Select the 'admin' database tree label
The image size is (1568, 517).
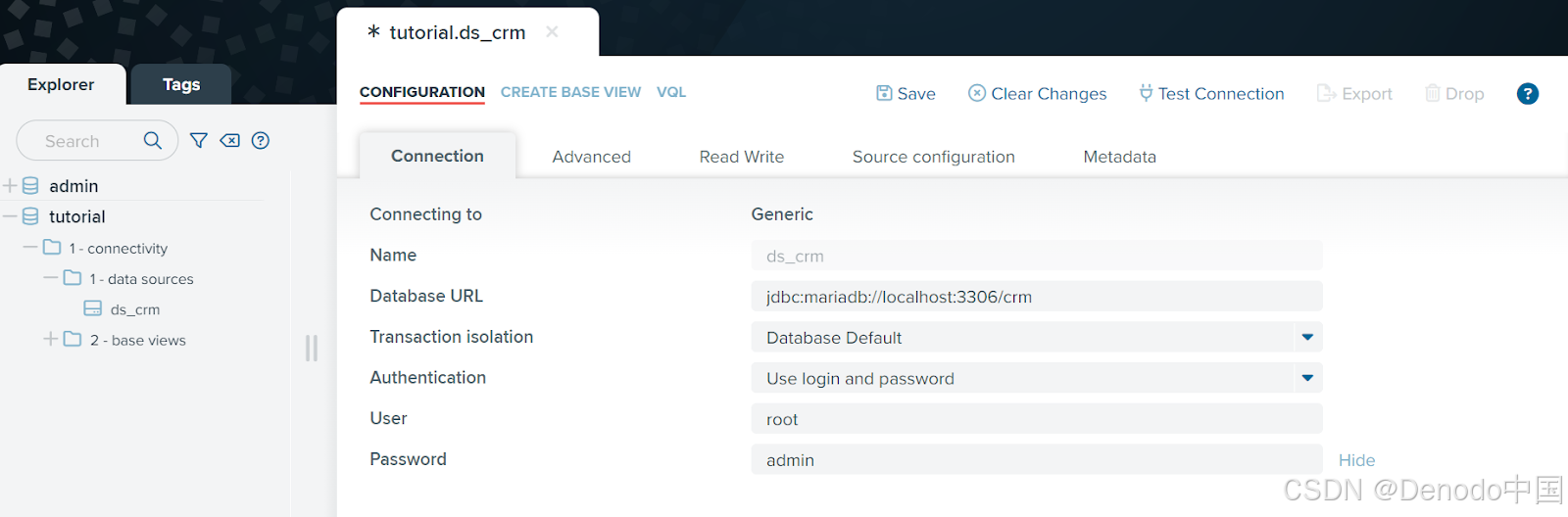73,186
